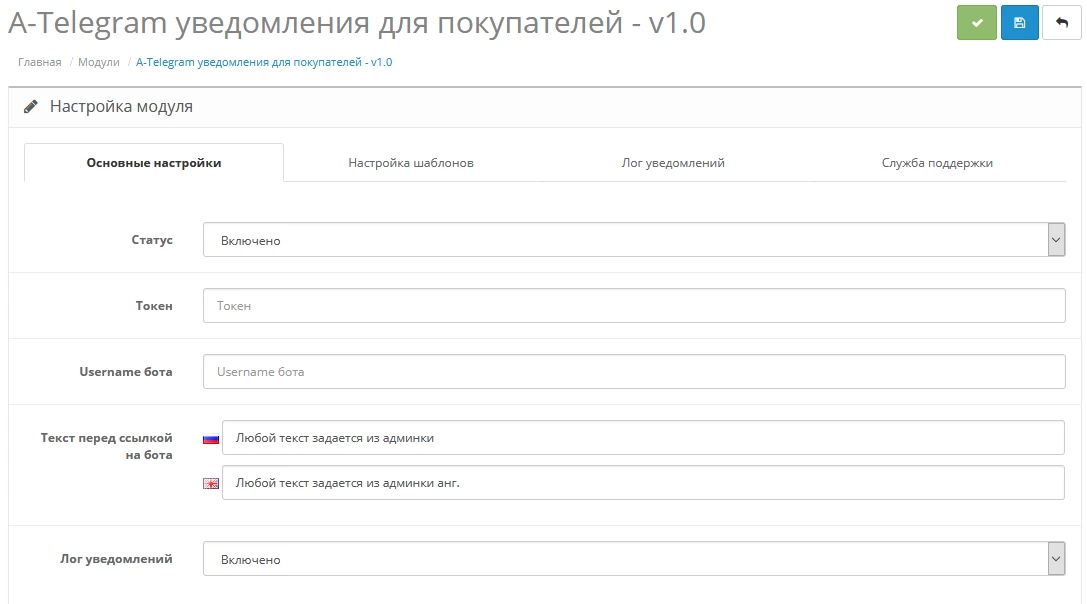Click the back arrow return button
The width and height of the screenshot is (1087, 604).
(1061, 23)
